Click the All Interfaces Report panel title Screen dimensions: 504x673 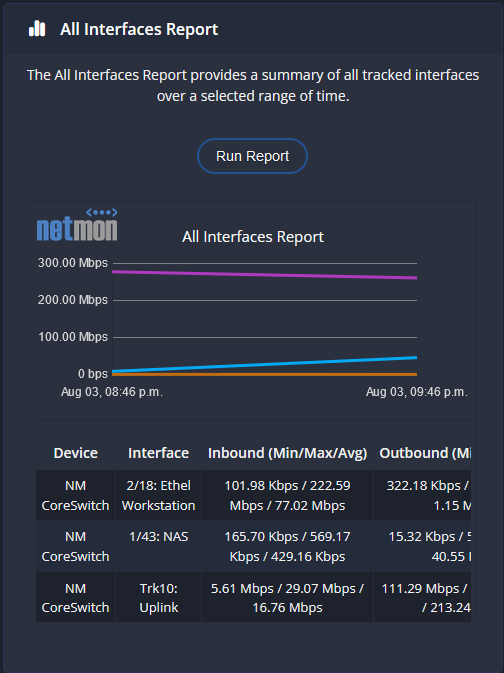tap(139, 29)
